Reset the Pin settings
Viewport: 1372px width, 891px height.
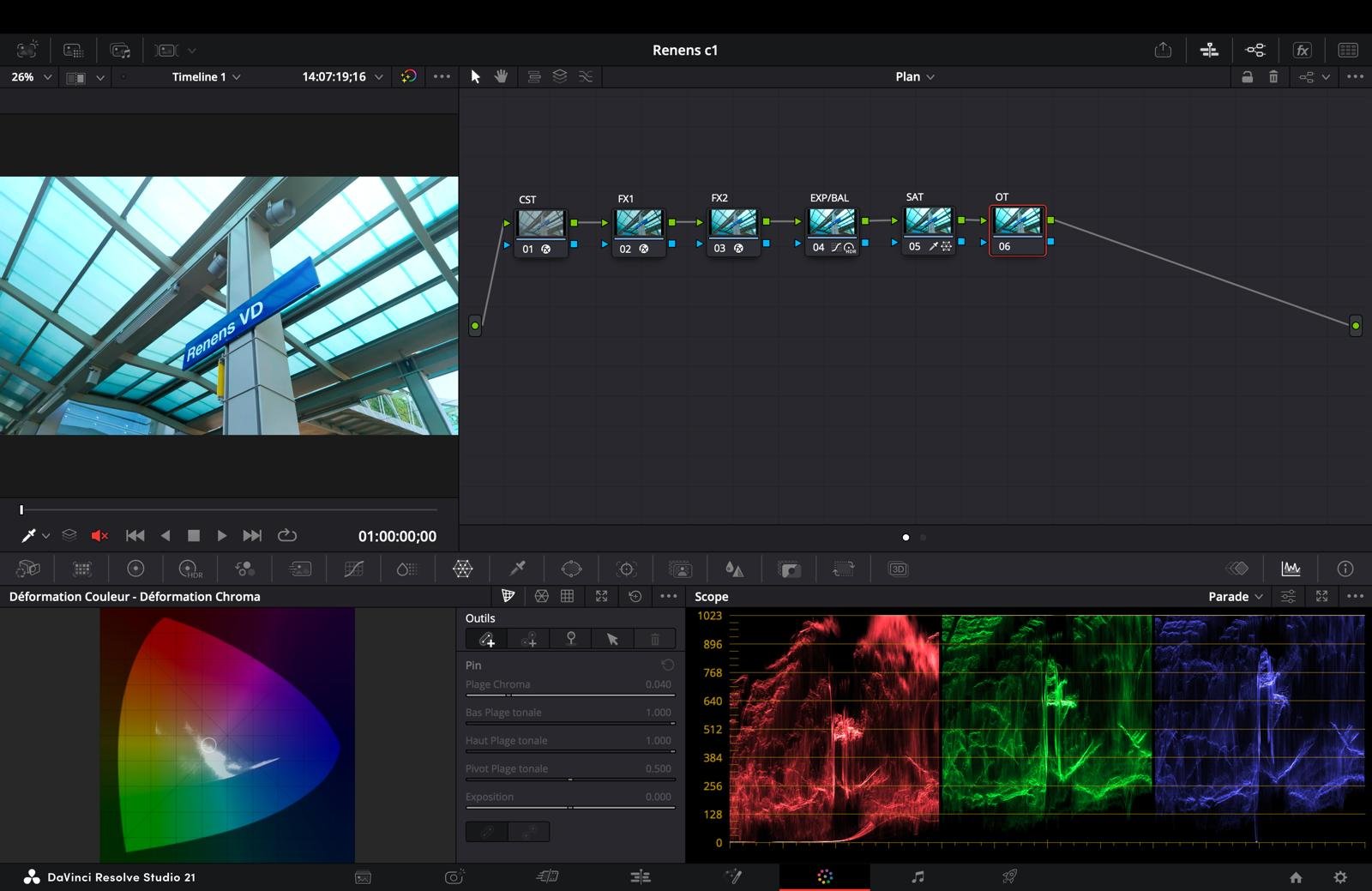[667, 665]
